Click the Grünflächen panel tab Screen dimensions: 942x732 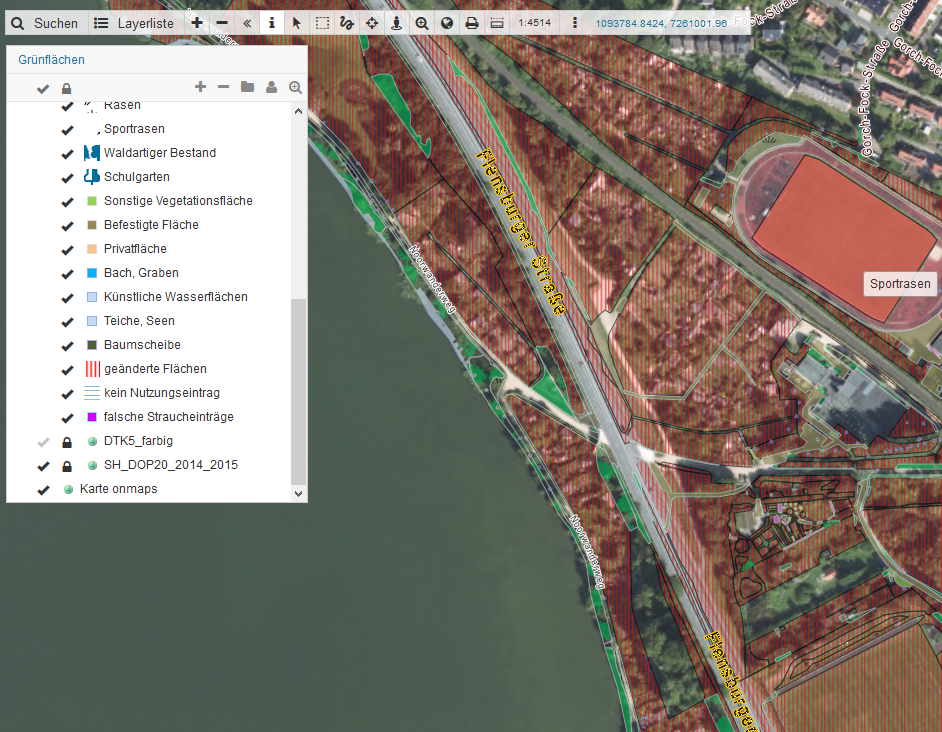[x=51, y=60]
